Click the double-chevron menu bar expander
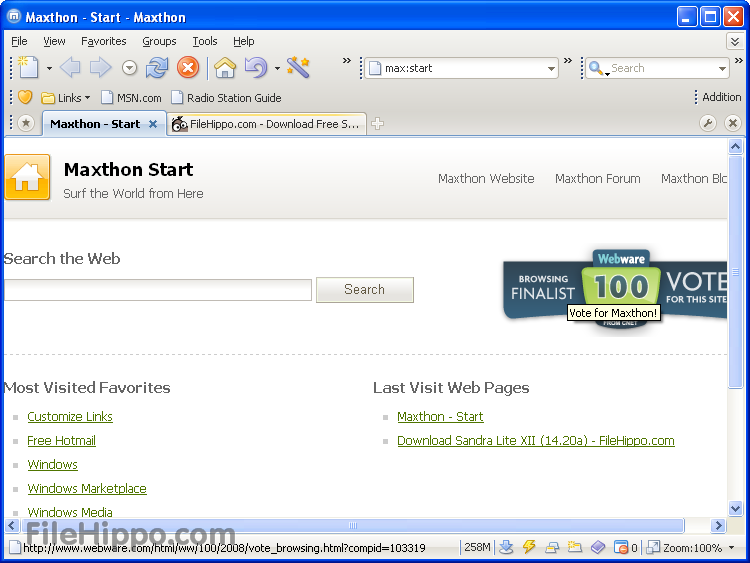750x563 pixels. coord(735,42)
